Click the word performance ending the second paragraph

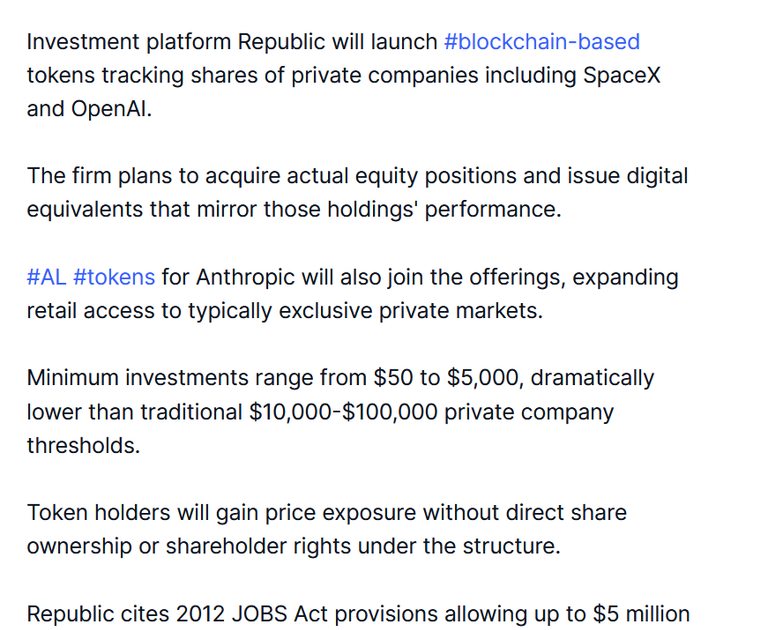(x=493, y=210)
